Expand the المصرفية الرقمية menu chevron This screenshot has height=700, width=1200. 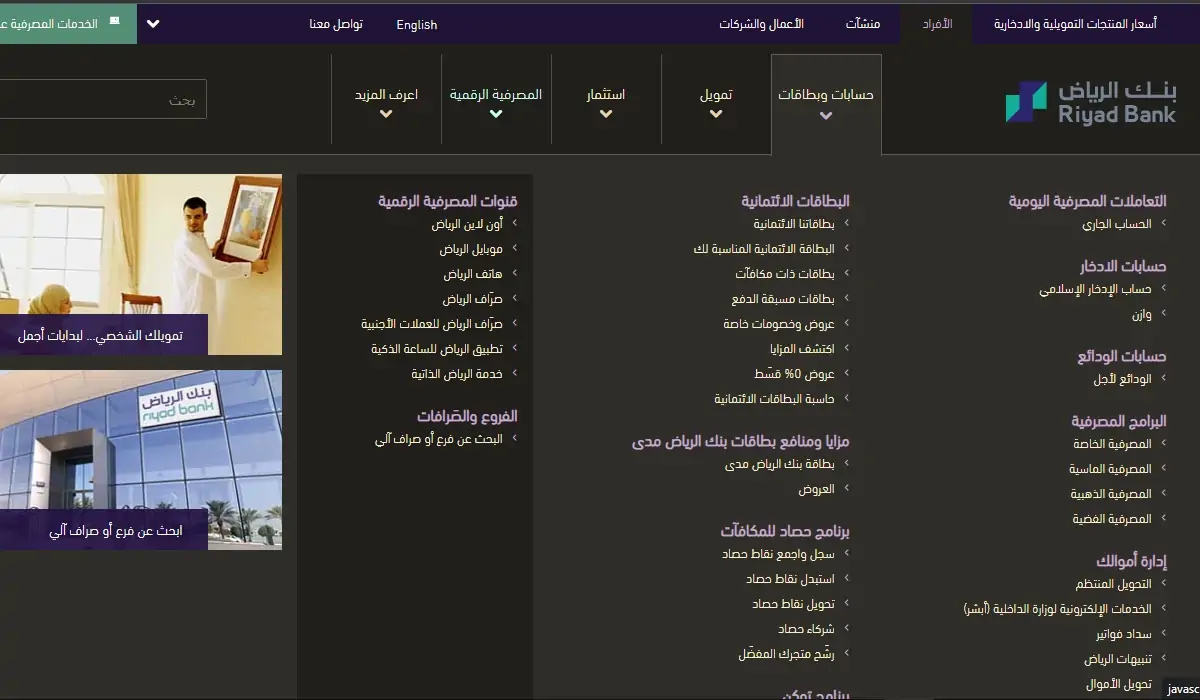(496, 114)
